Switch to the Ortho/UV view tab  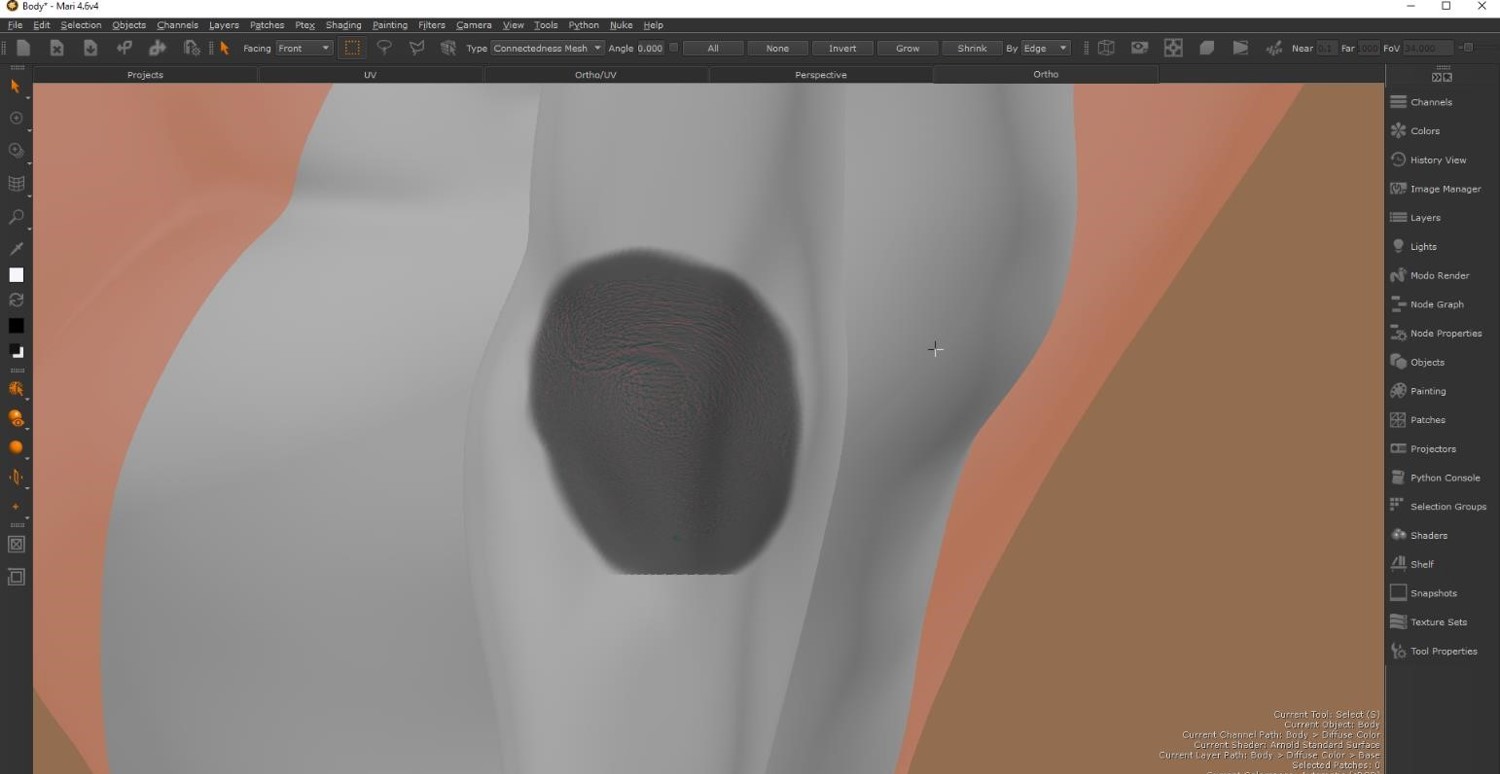pos(595,75)
